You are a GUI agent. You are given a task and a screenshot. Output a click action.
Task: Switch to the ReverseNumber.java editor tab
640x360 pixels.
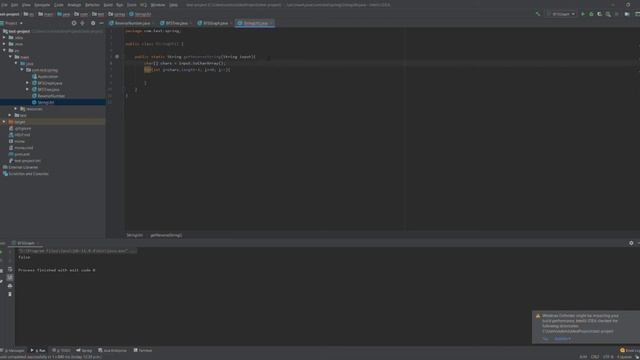tap(132, 23)
